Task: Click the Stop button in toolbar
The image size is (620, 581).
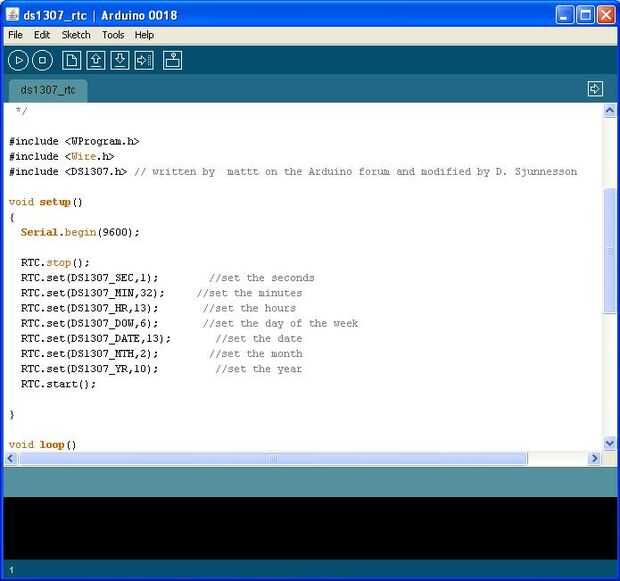Action: (42, 61)
